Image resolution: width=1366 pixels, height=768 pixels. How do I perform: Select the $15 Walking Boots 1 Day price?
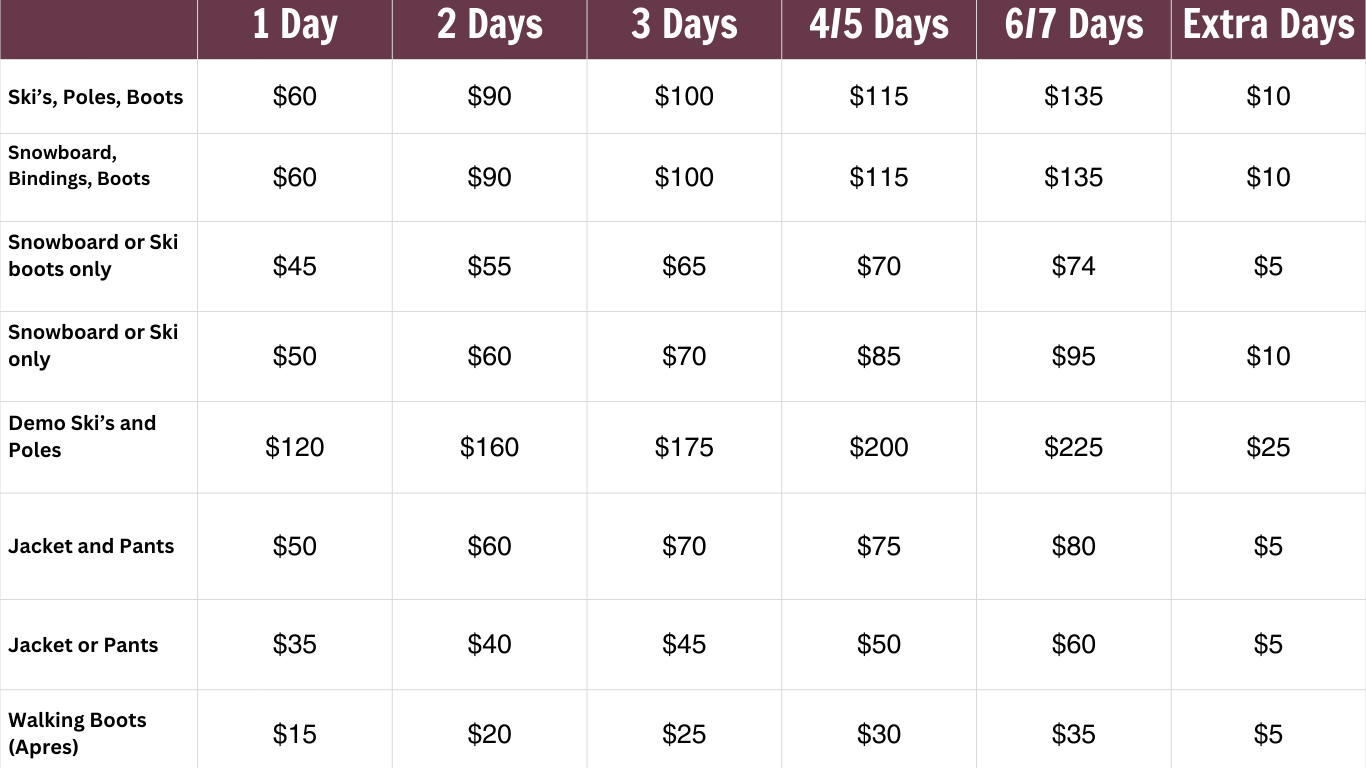tap(294, 734)
